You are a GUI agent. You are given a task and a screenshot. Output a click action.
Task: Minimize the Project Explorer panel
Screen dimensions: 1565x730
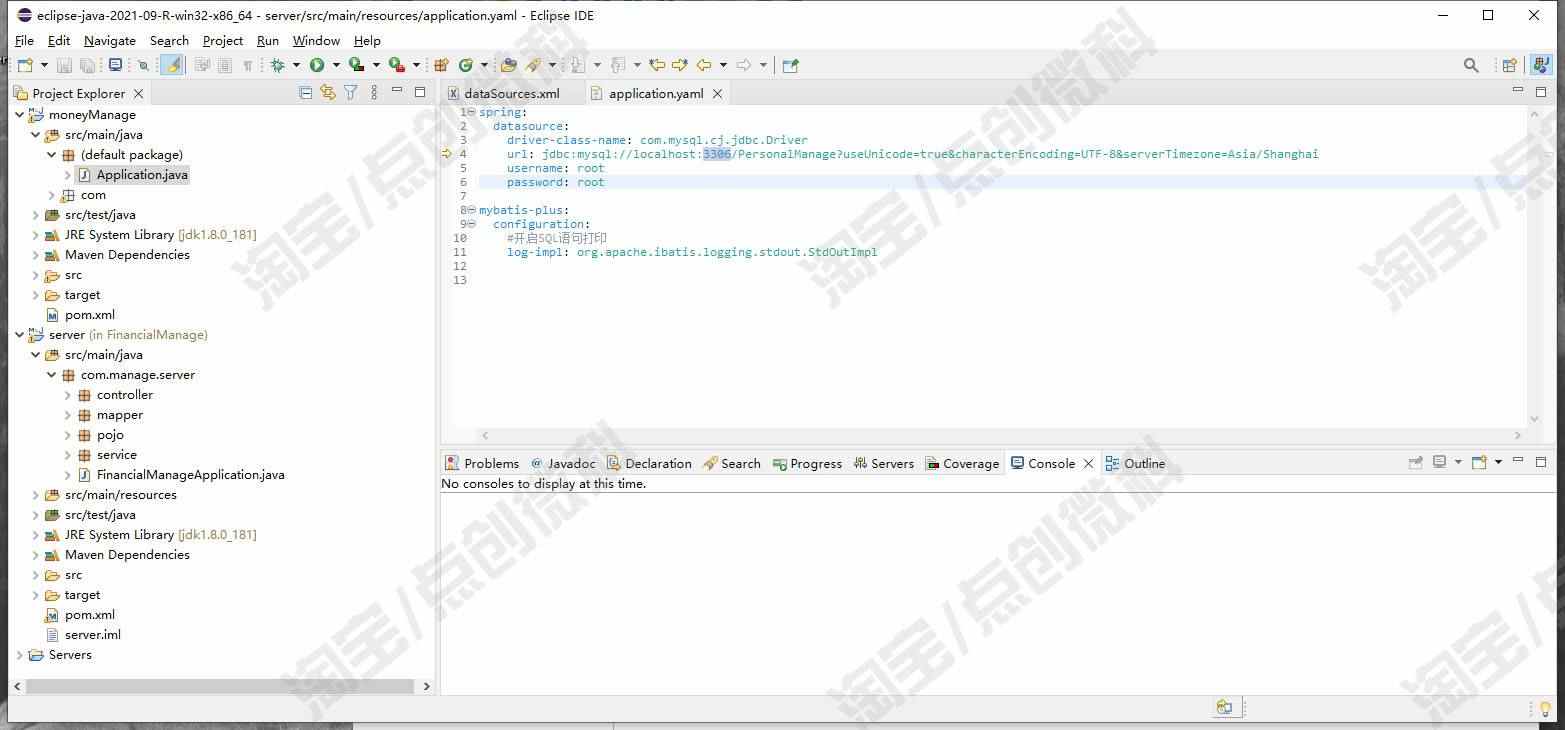[397, 92]
